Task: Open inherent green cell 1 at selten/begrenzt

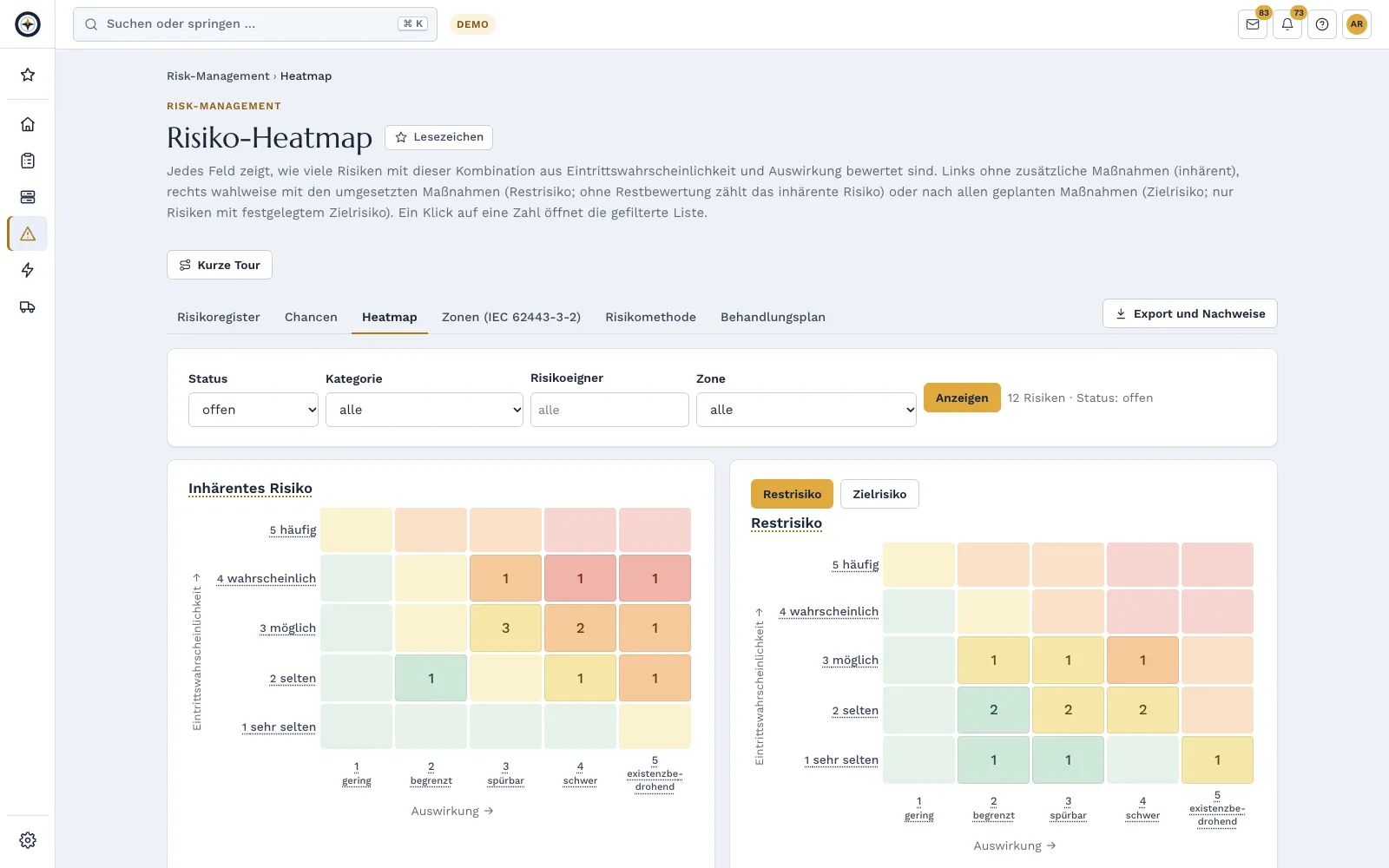Action: [431, 678]
